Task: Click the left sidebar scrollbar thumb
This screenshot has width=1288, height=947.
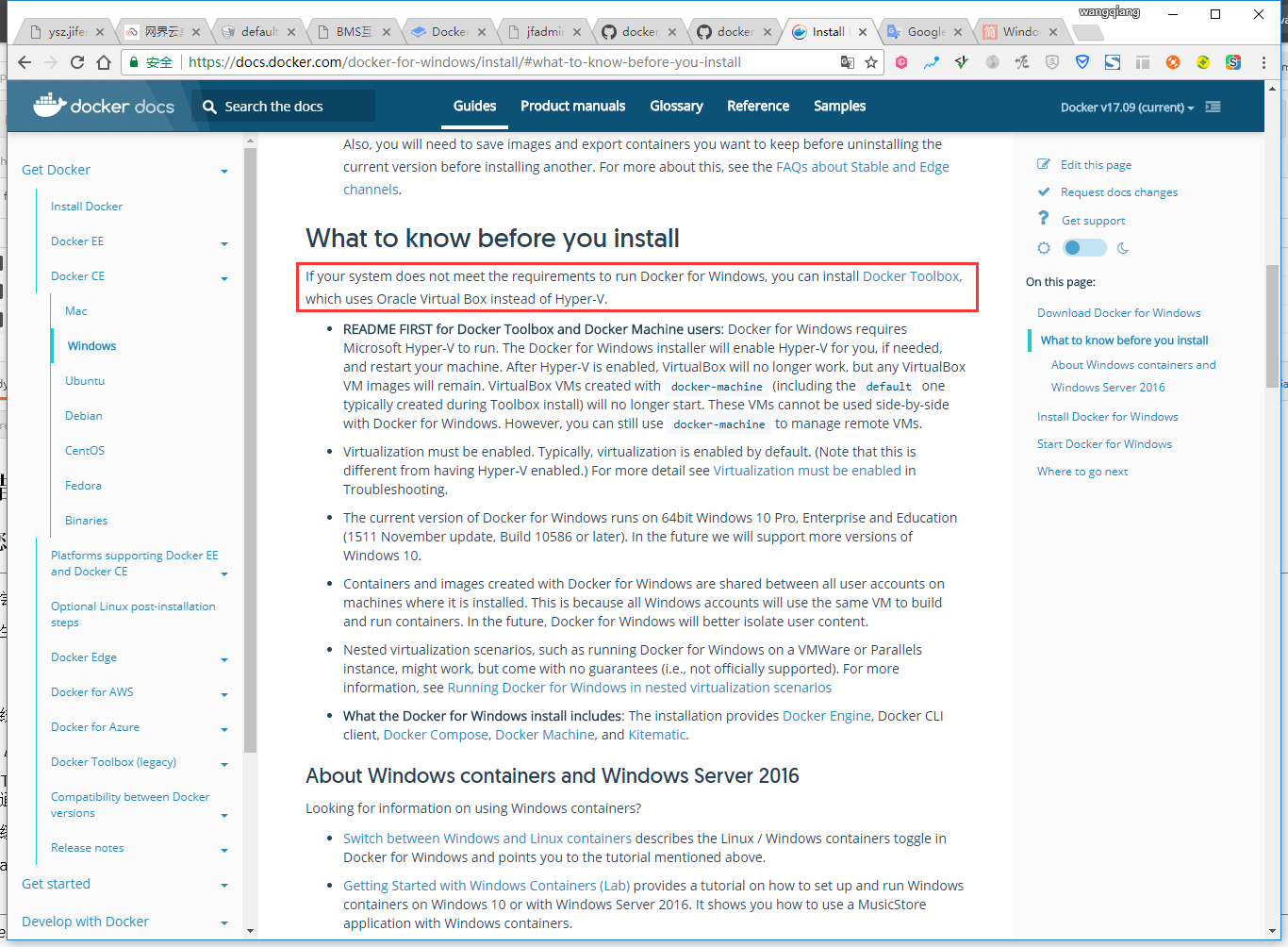Action: (x=250, y=448)
